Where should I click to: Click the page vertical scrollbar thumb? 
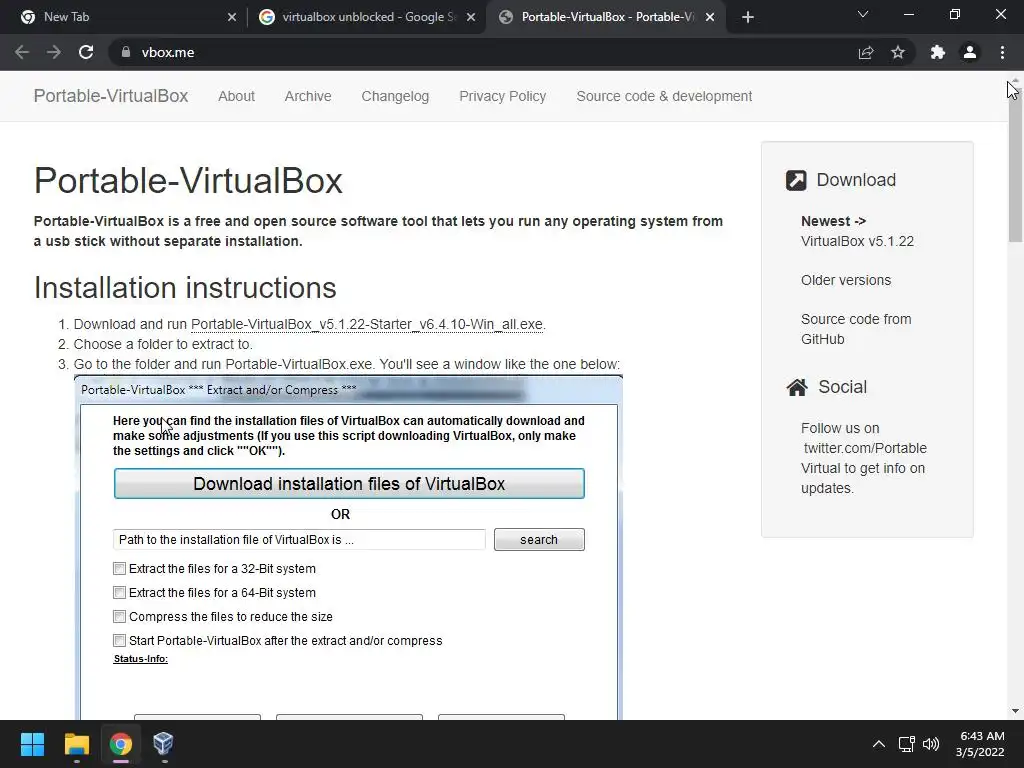[1015, 163]
